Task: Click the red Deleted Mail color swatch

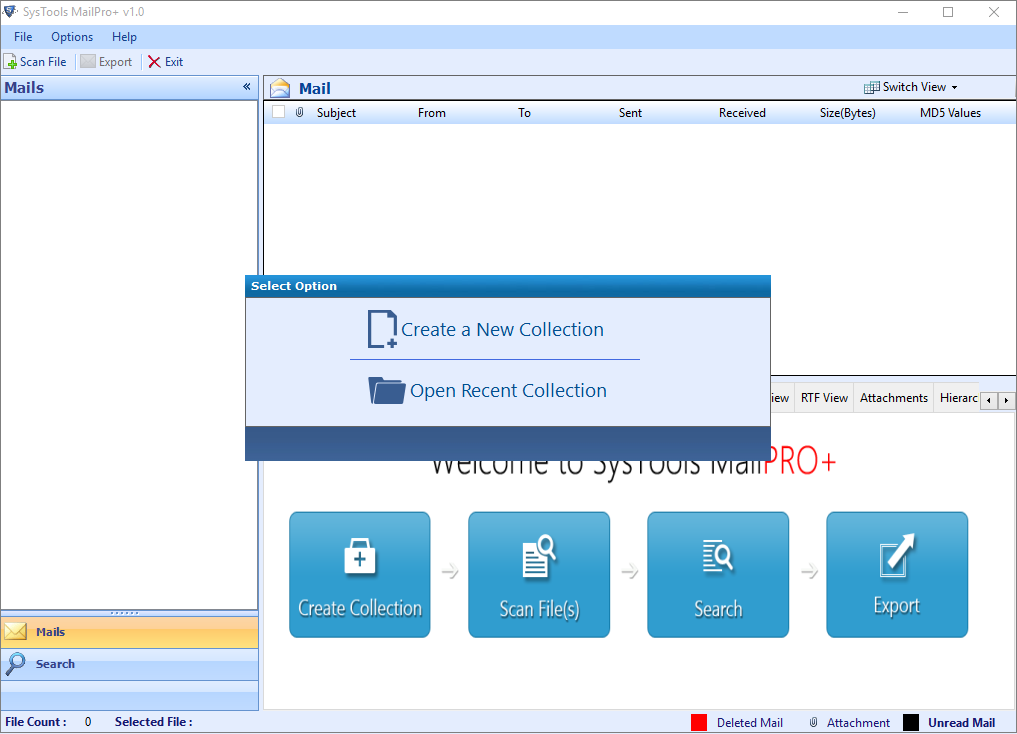Action: pyautogui.click(x=699, y=722)
